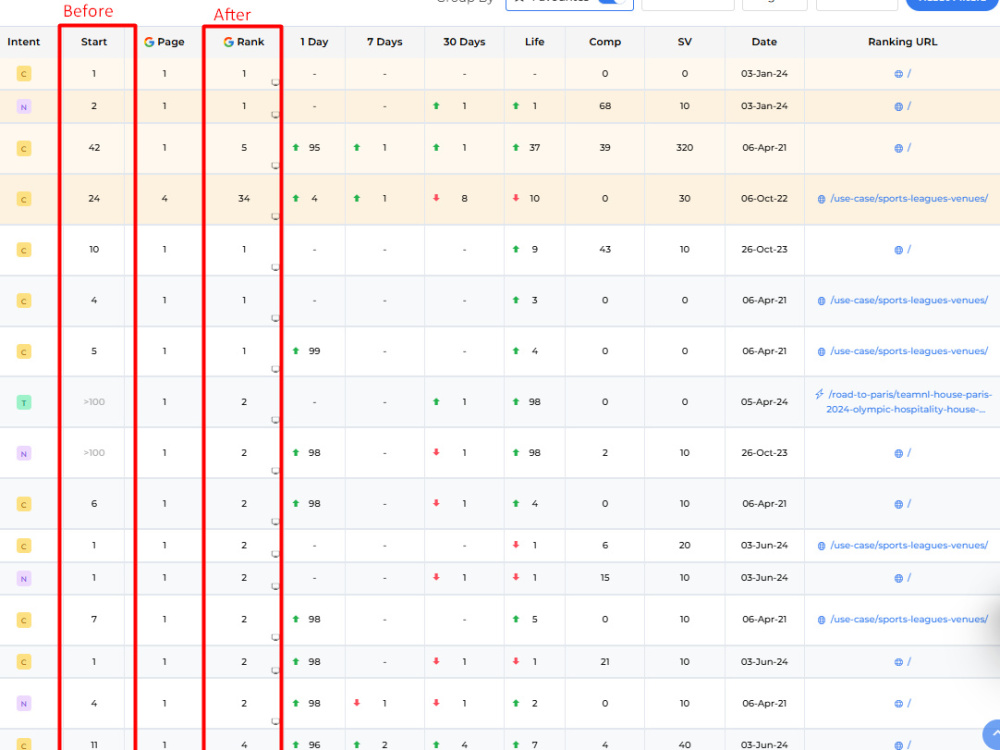
Task: Click the N intent badge in 26-Oct-23 >100 row
Action: point(24,453)
